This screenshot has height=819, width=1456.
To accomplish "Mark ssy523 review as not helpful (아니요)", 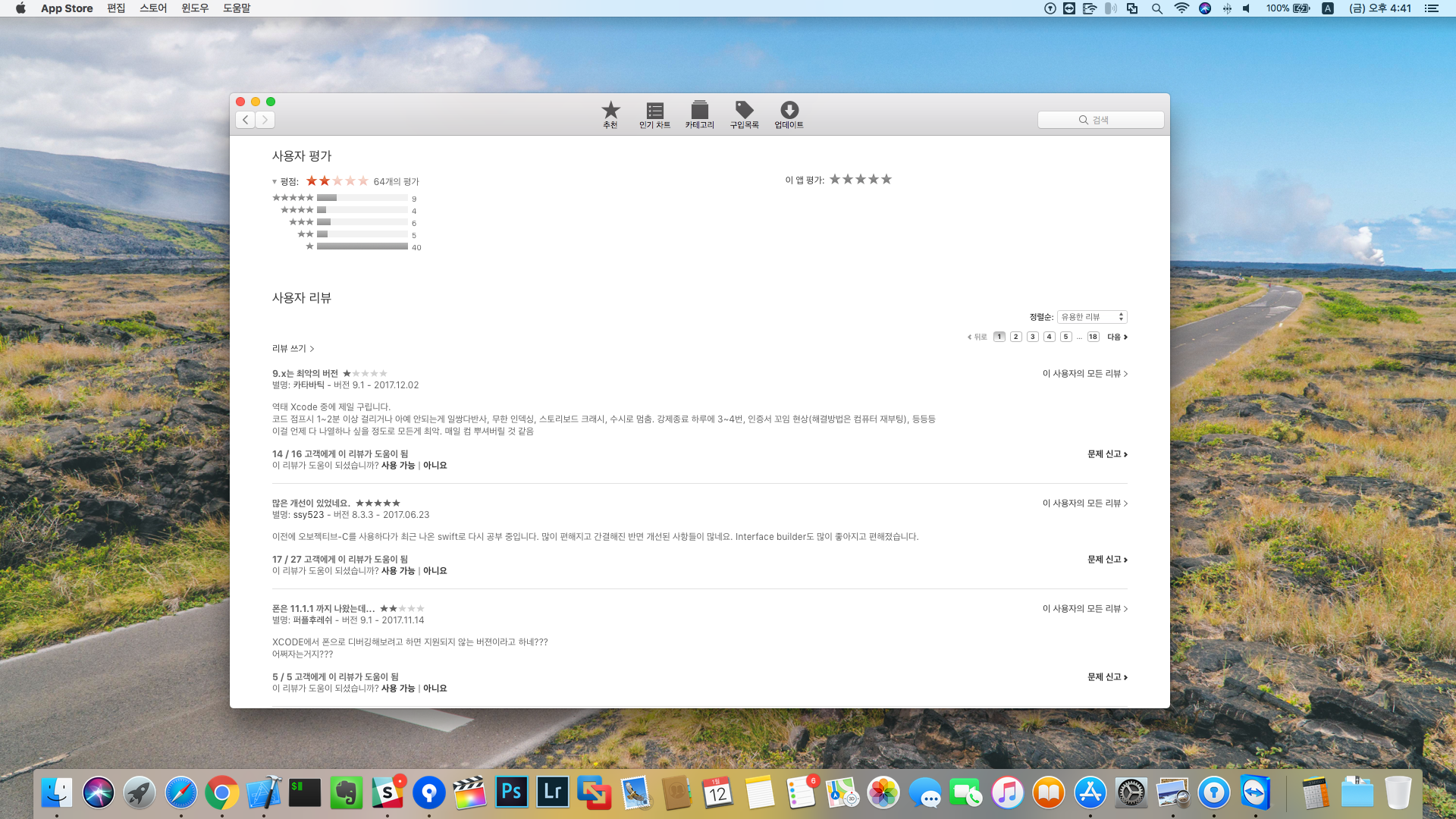I will (x=435, y=571).
